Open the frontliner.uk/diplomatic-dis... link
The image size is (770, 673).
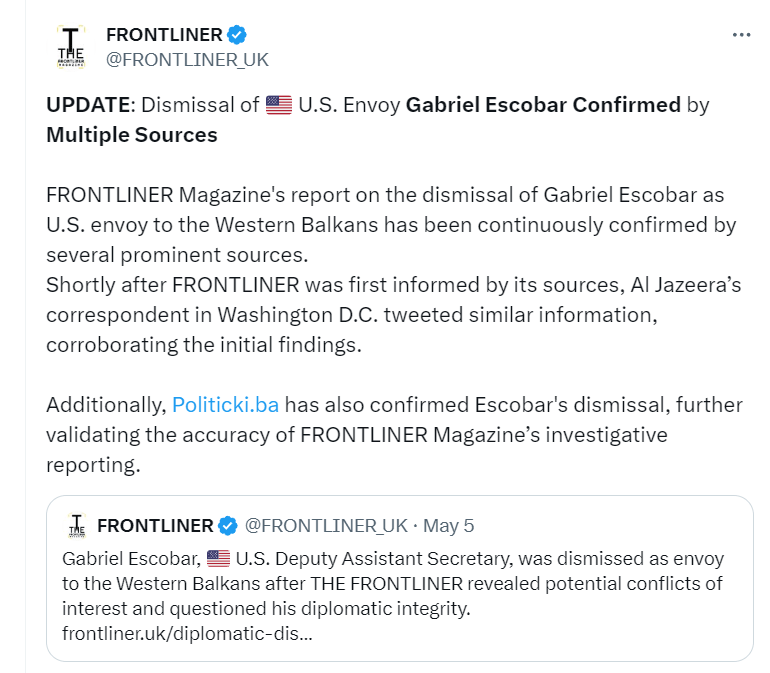(x=187, y=633)
